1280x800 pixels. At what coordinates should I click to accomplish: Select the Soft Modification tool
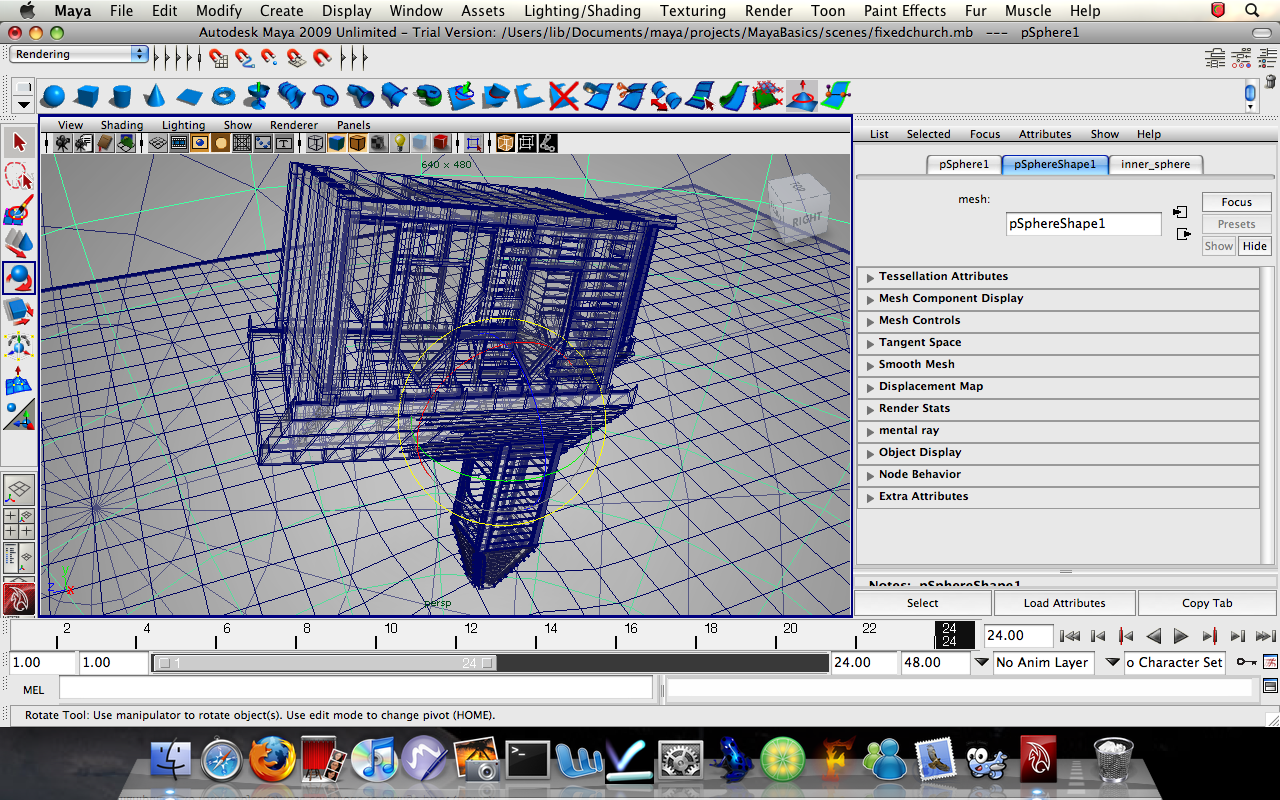point(19,380)
